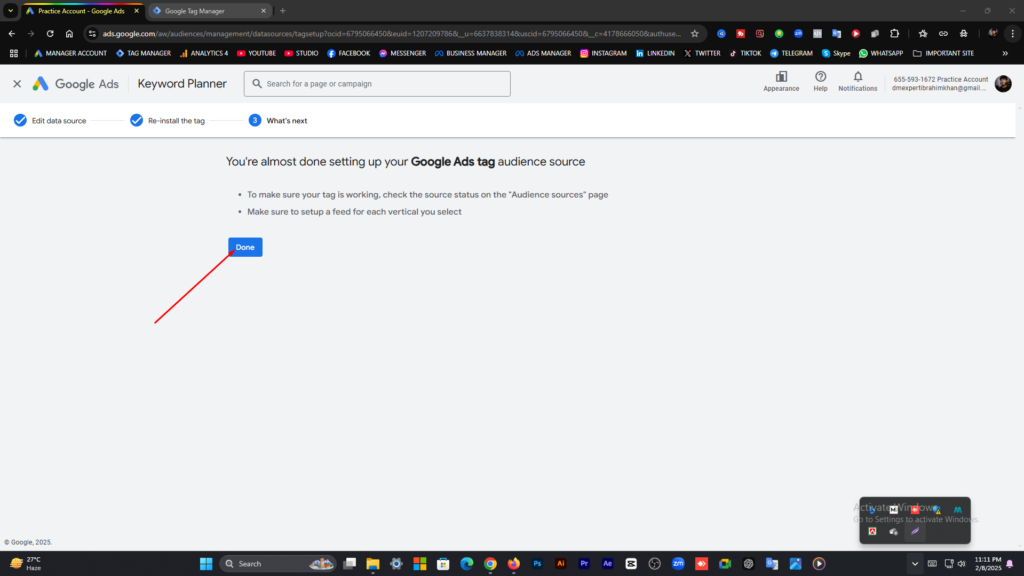Open File Explorer from the taskbar
Viewport: 1024px width, 576px height.
point(373,564)
